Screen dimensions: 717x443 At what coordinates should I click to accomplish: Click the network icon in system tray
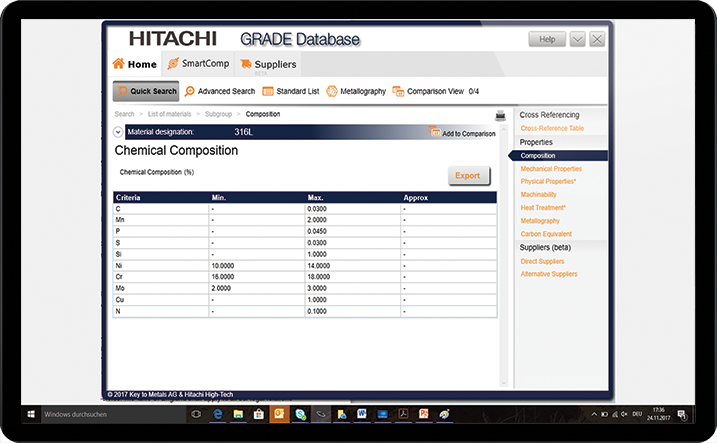coord(615,414)
